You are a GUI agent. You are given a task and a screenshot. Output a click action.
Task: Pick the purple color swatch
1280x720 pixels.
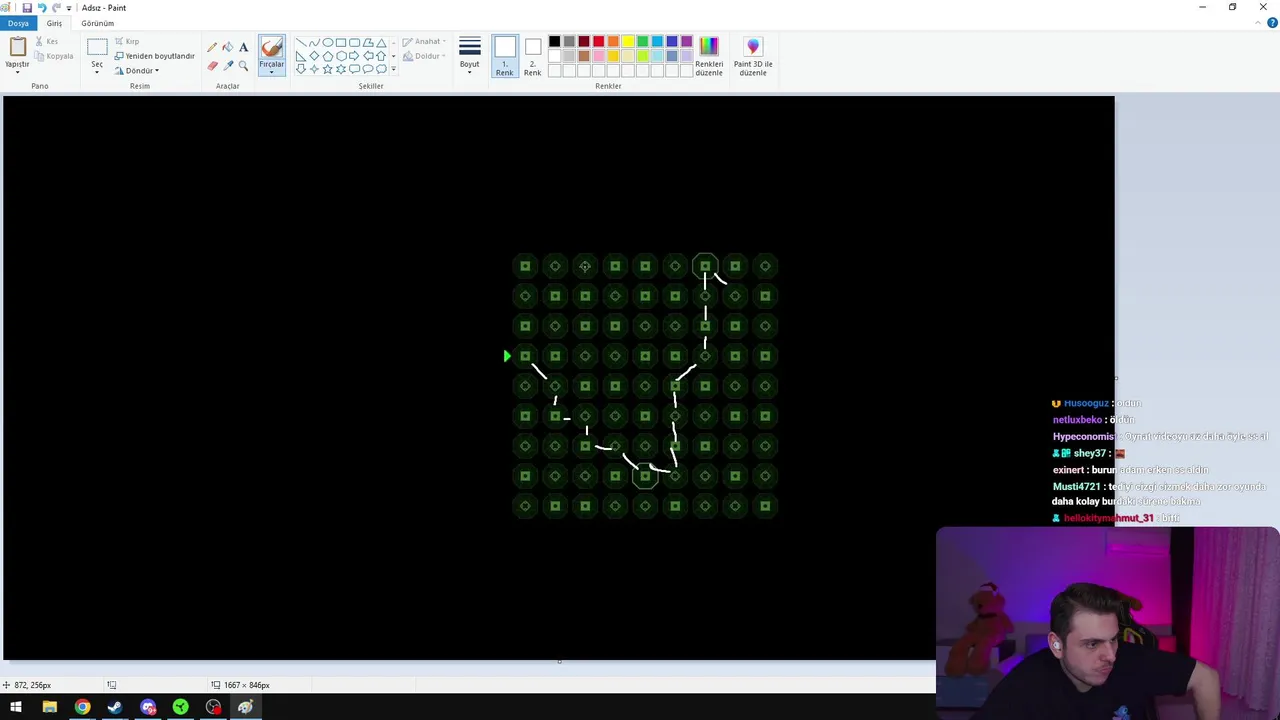[x=686, y=42]
